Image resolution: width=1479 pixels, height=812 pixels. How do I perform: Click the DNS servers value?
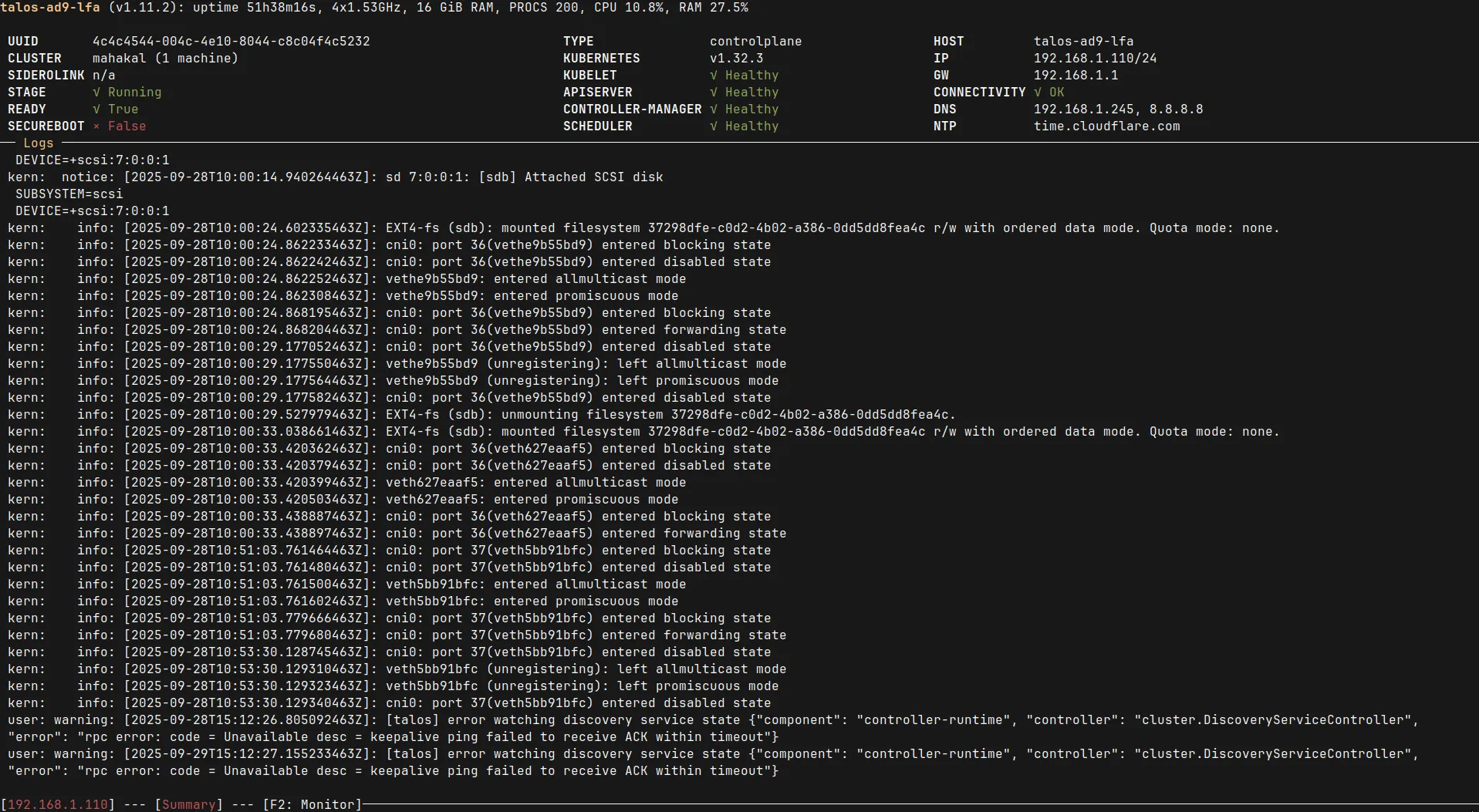[x=1118, y=110]
